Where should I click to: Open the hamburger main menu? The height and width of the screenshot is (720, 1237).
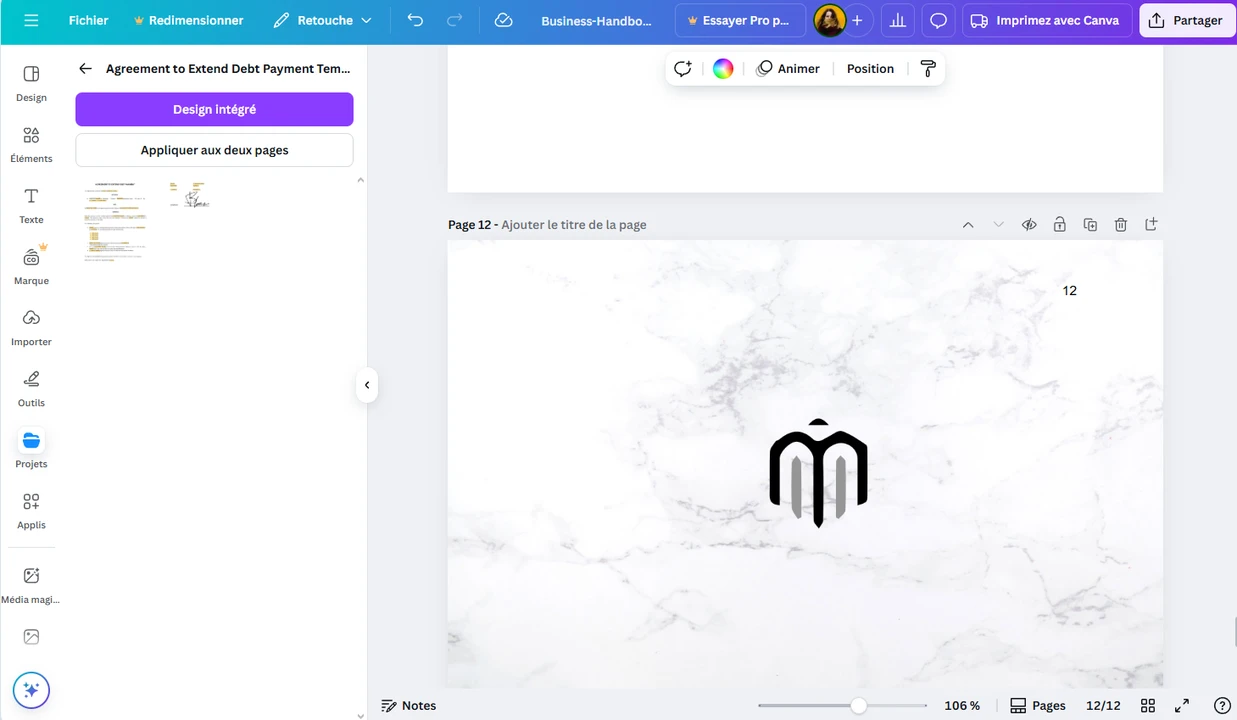pyautogui.click(x=31, y=20)
